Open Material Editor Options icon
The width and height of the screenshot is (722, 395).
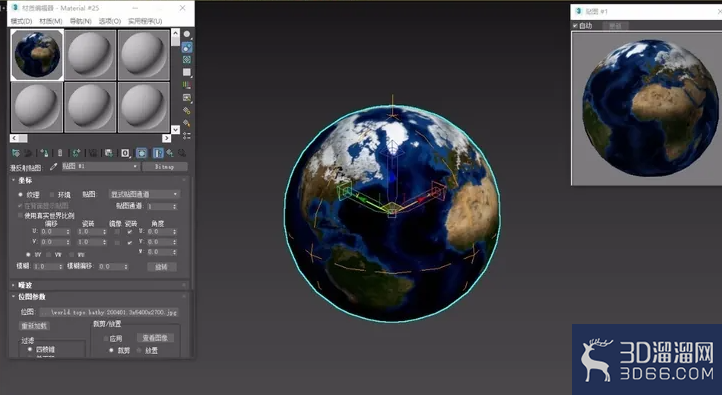pyautogui.click(x=187, y=110)
